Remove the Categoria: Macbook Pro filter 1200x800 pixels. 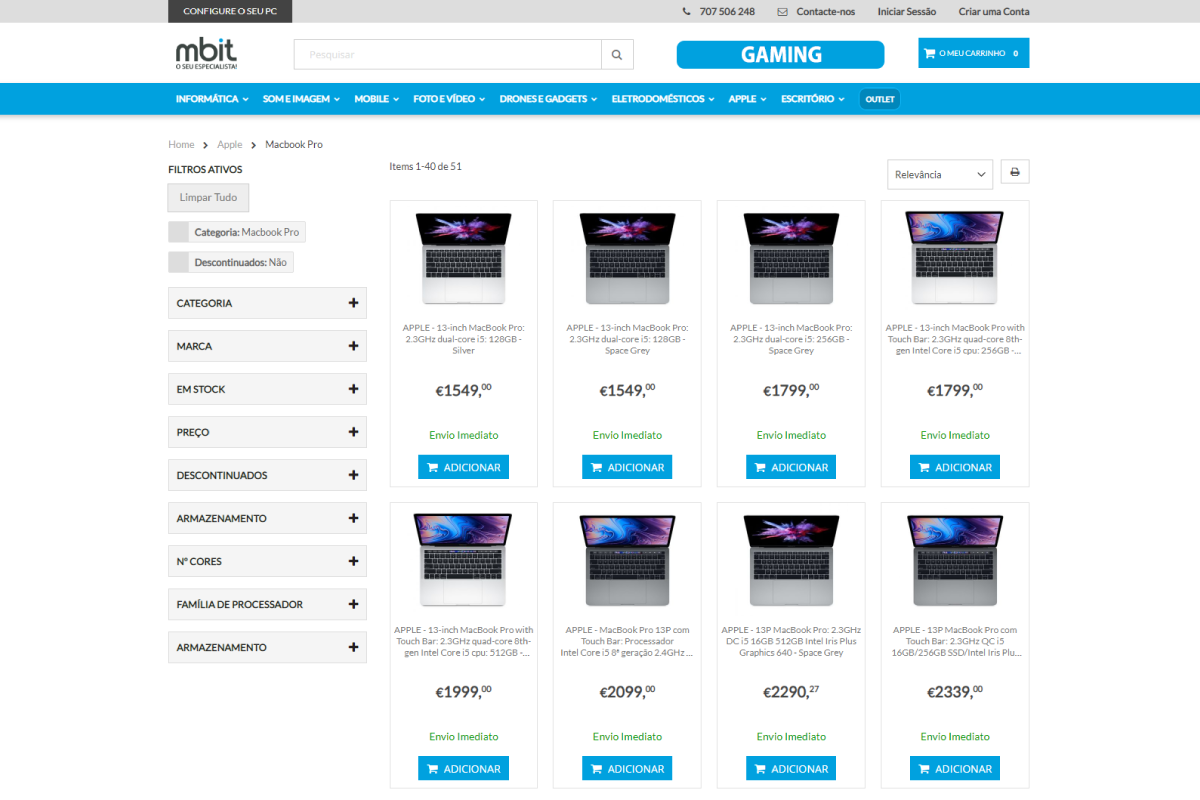pos(179,232)
